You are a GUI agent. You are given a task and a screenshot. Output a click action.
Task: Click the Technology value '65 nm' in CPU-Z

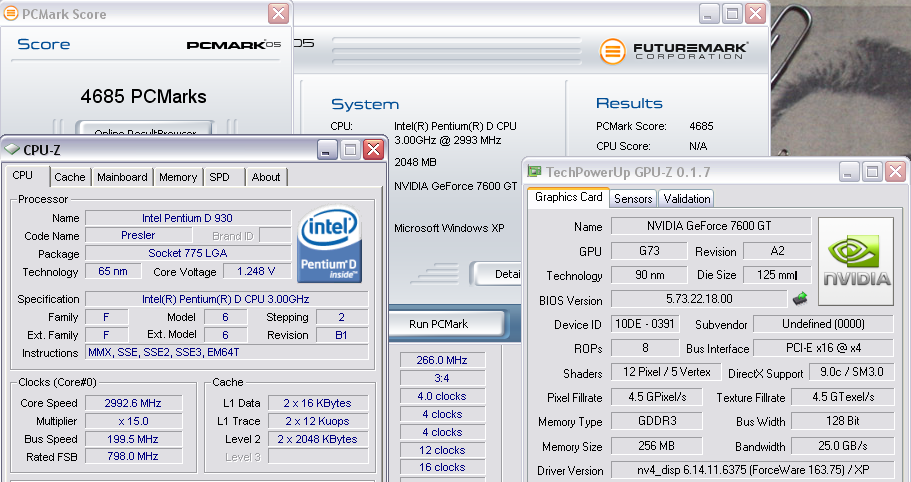pyautogui.click(x=113, y=271)
